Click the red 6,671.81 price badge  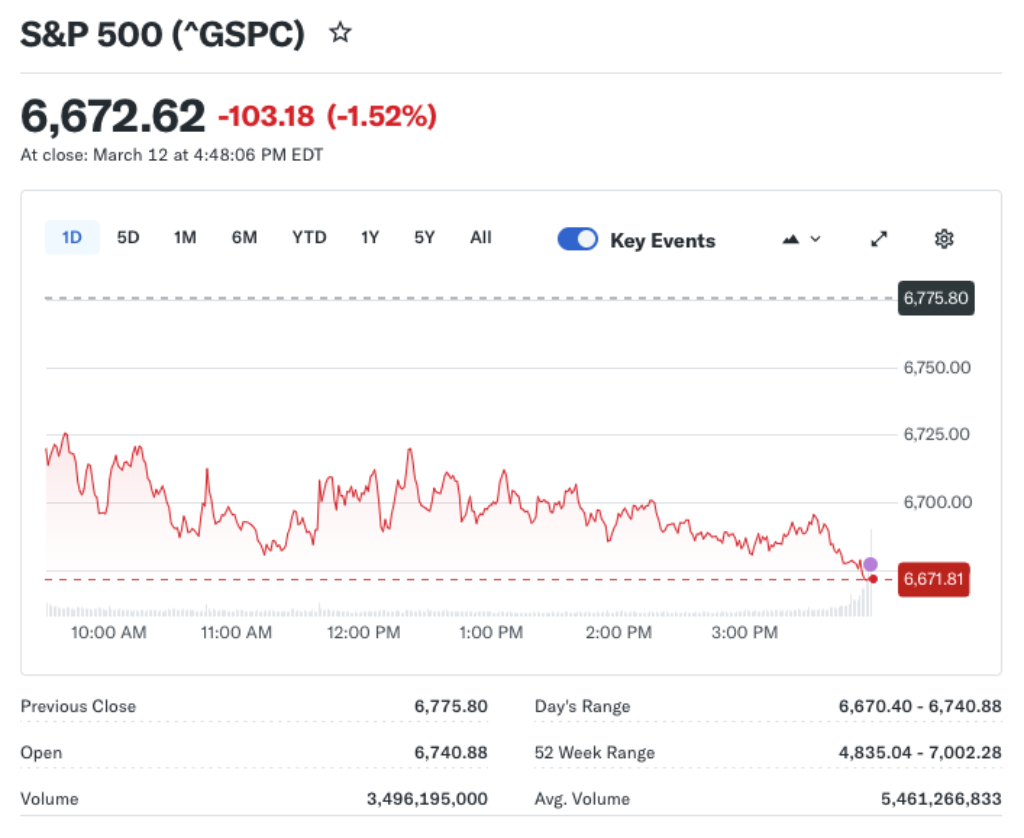tap(933, 579)
